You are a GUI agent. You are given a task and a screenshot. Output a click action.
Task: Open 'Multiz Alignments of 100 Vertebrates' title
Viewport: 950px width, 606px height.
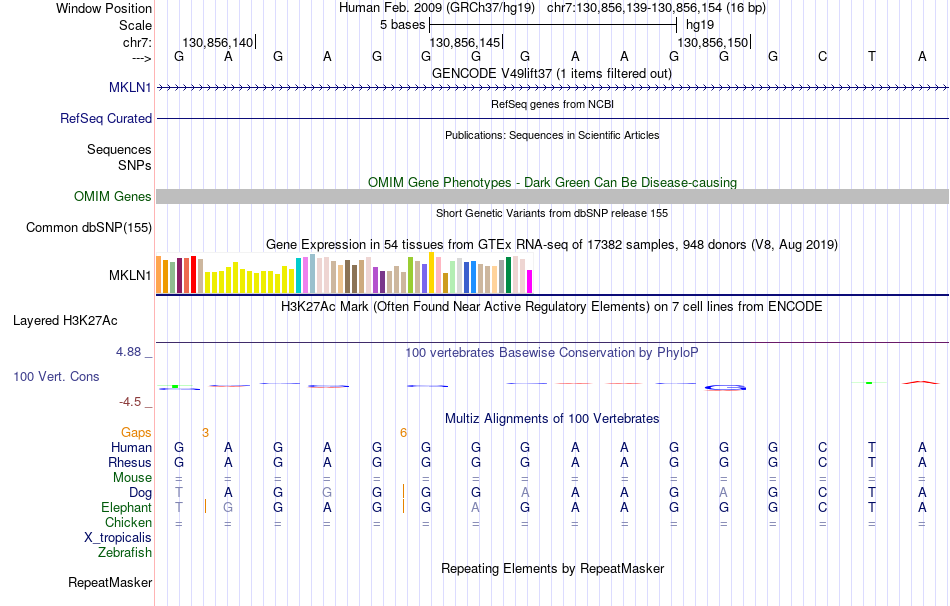click(552, 419)
